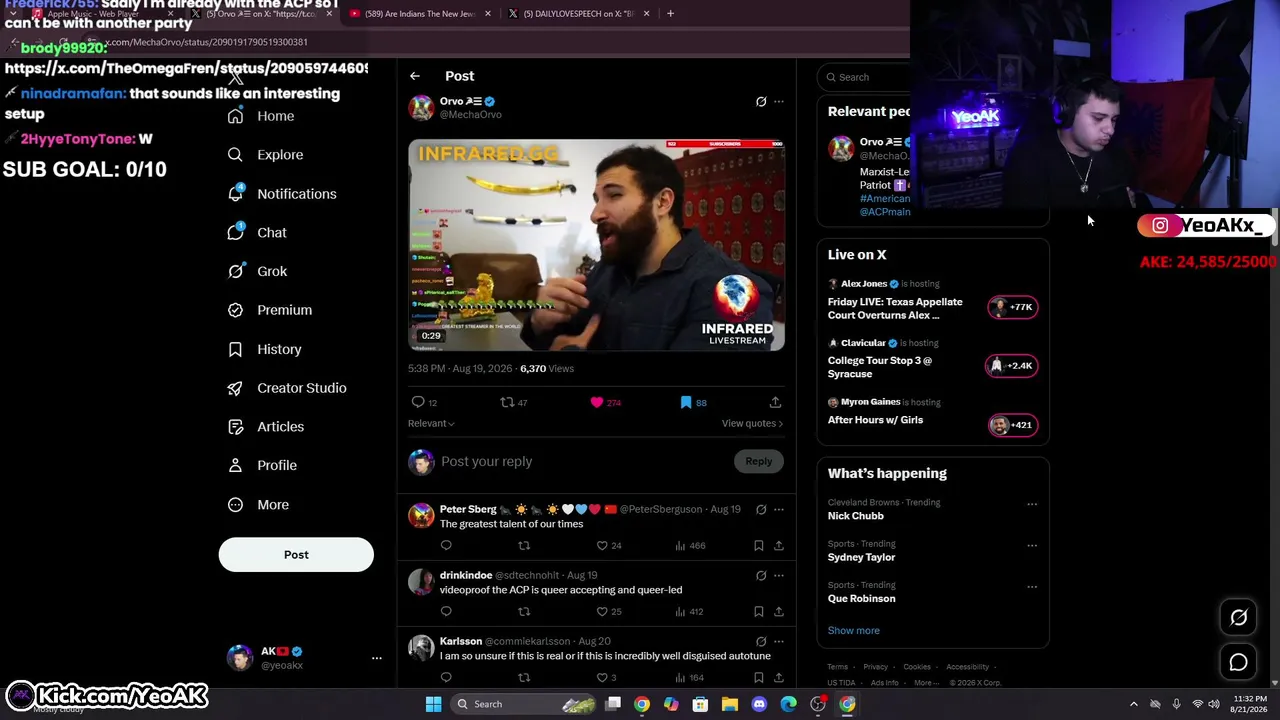Click the Profile person icon in sidebar
Screen dimensions: 1280x720
[235, 465]
